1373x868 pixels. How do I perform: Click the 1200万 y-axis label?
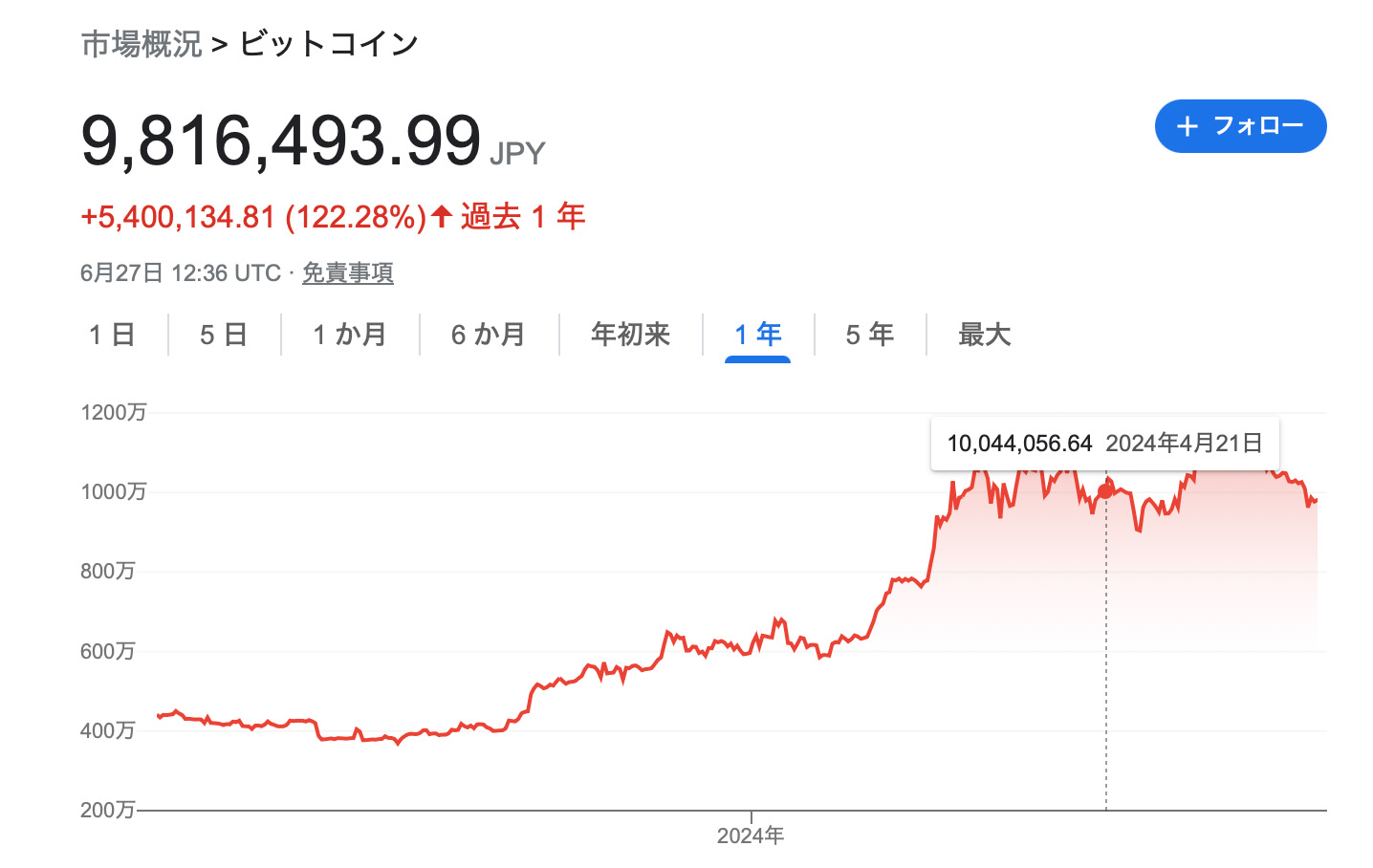click(x=114, y=412)
